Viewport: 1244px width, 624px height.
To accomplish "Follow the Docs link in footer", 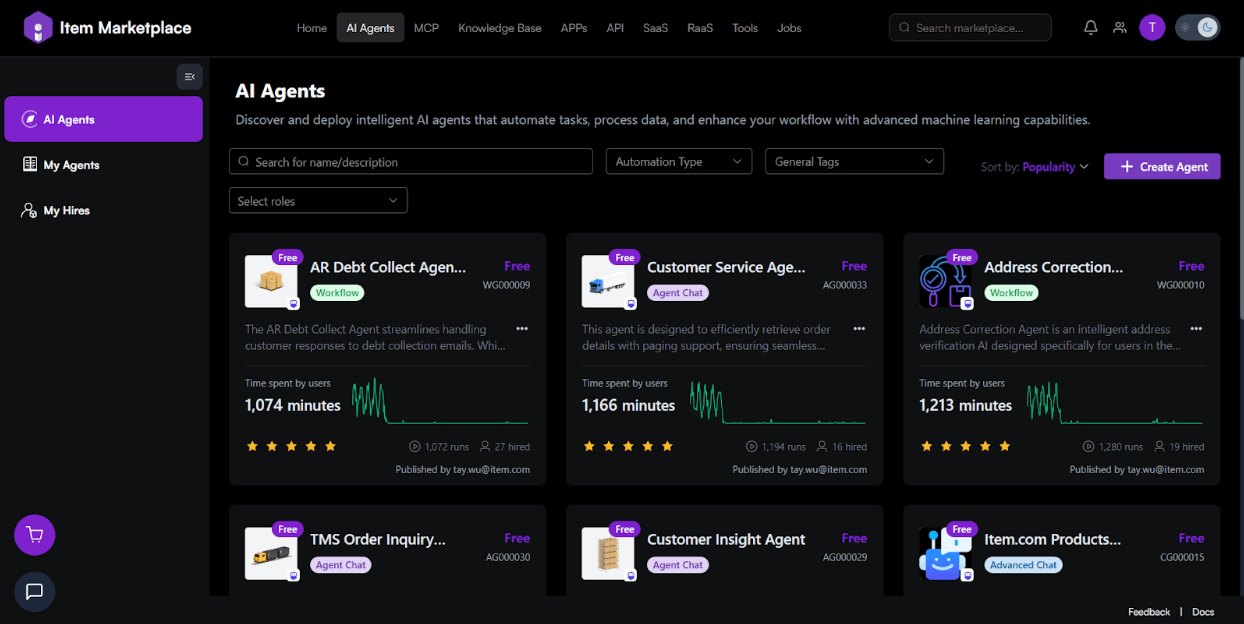I will pyautogui.click(x=1203, y=612).
